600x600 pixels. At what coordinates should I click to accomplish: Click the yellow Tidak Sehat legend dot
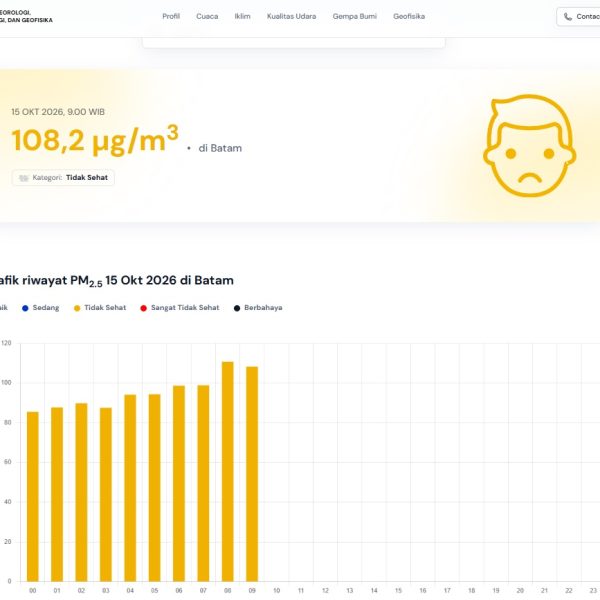point(77,308)
